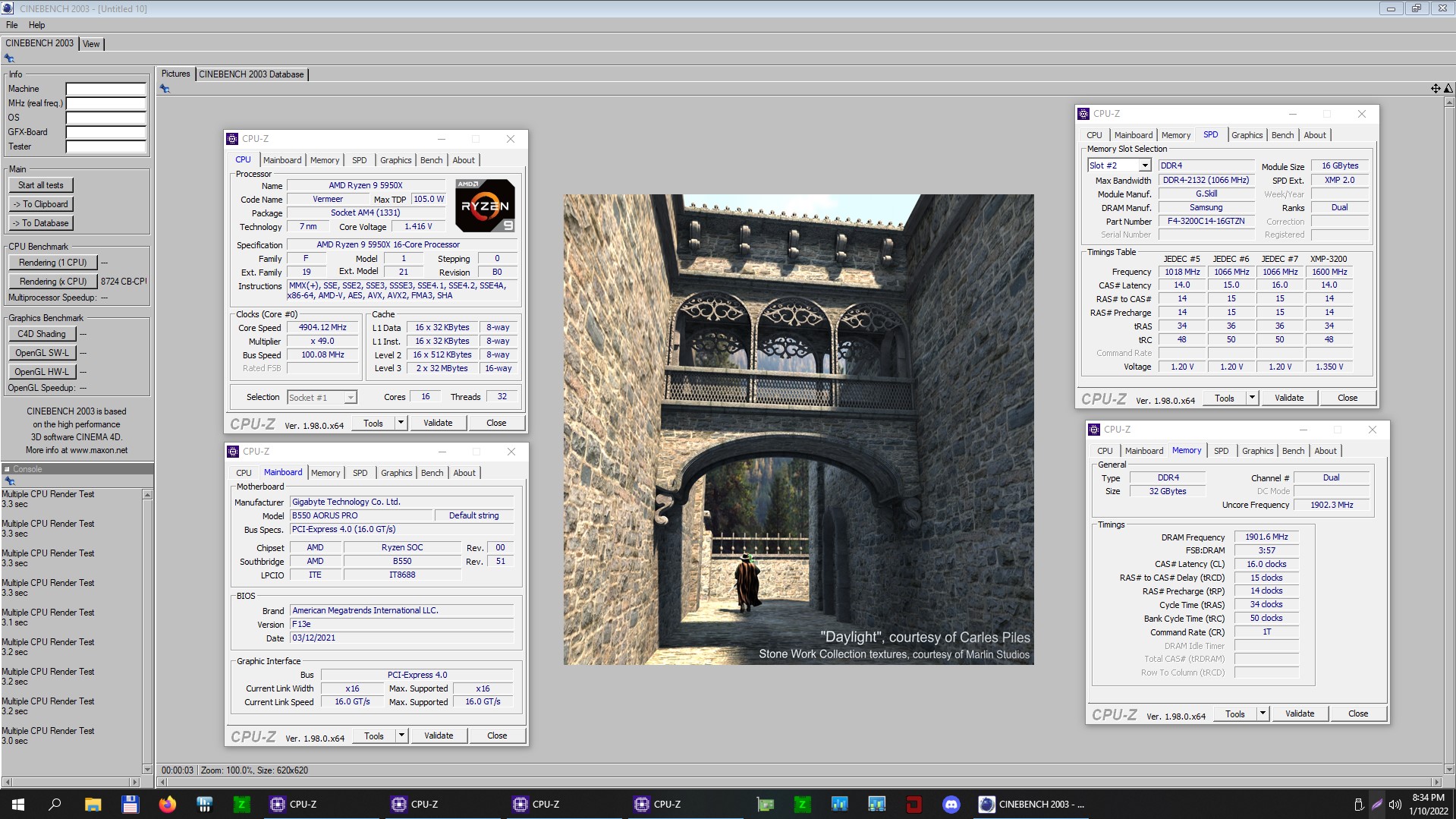Click into the MHz (real freq.) input field
1456x819 pixels.
pos(105,103)
